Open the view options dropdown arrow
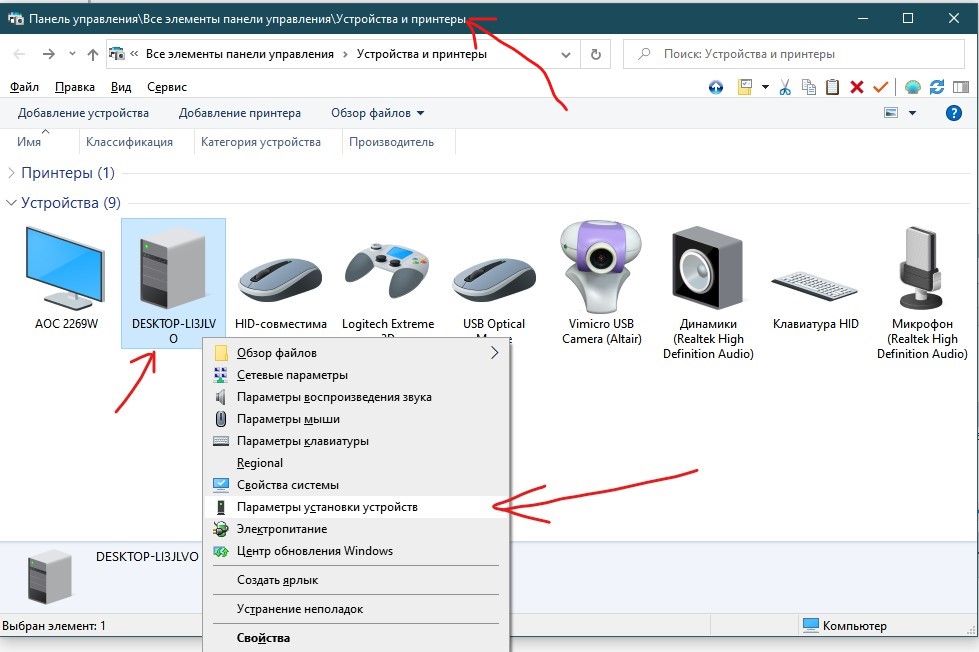 912,113
